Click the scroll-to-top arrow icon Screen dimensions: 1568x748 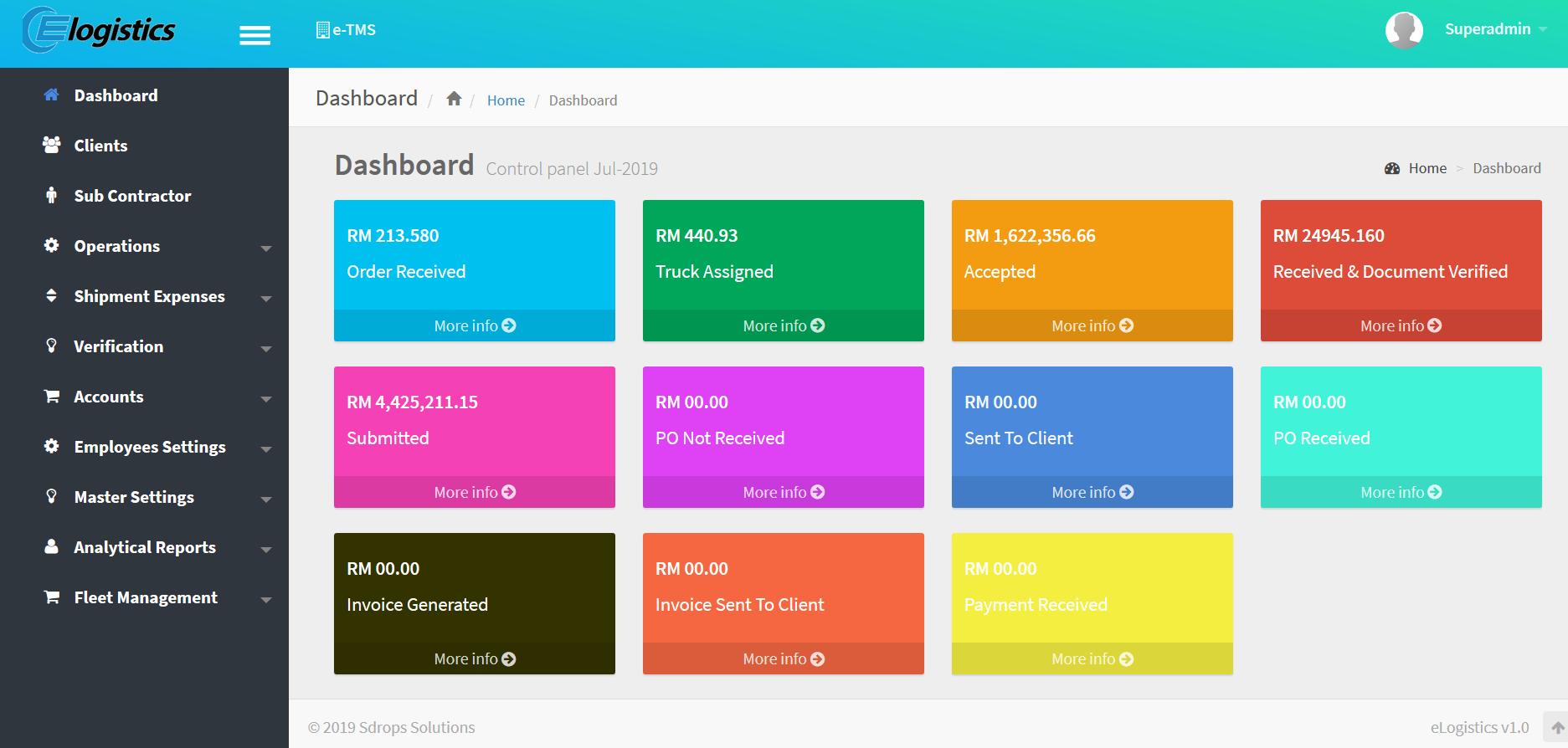click(x=1557, y=728)
